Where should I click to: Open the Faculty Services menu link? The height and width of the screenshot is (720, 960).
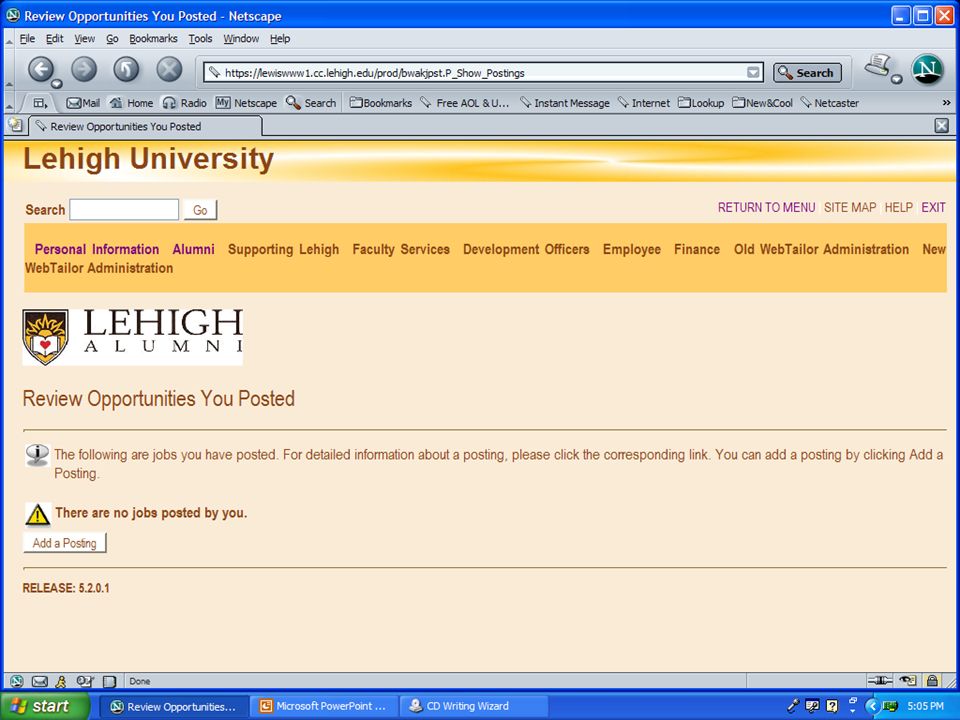pyautogui.click(x=401, y=249)
